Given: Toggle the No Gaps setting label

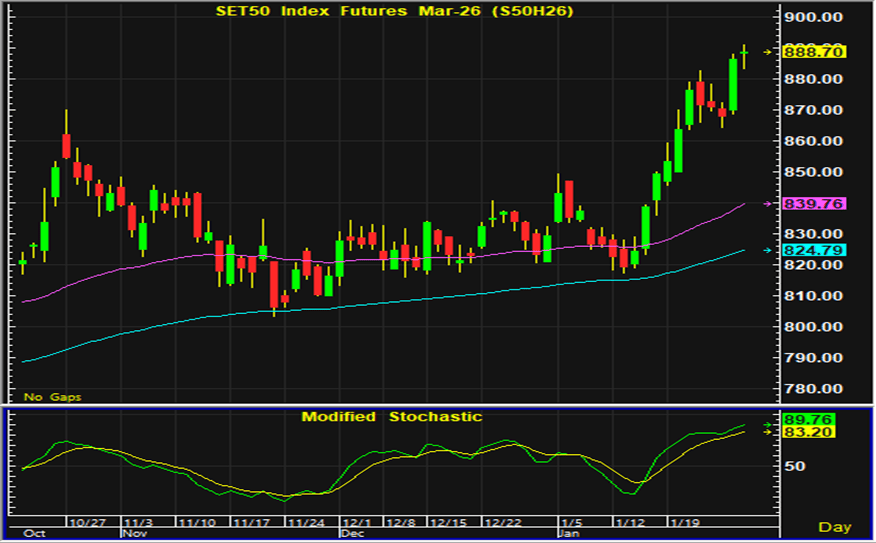Looking at the screenshot, I should [x=46, y=396].
